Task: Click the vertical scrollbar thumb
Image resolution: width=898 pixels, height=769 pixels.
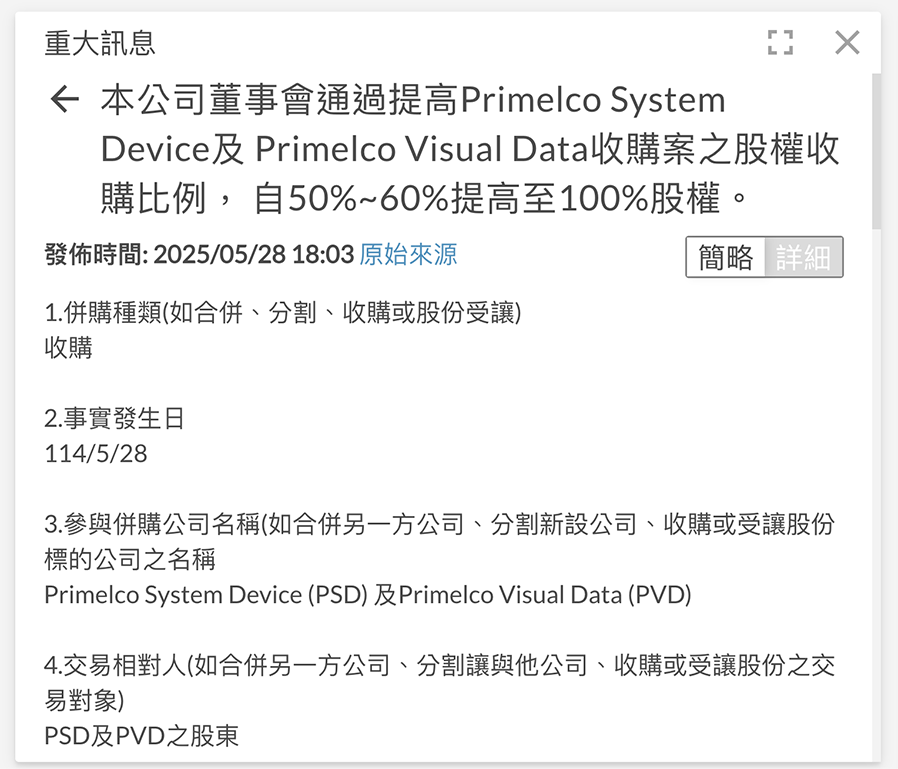Action: point(876,150)
